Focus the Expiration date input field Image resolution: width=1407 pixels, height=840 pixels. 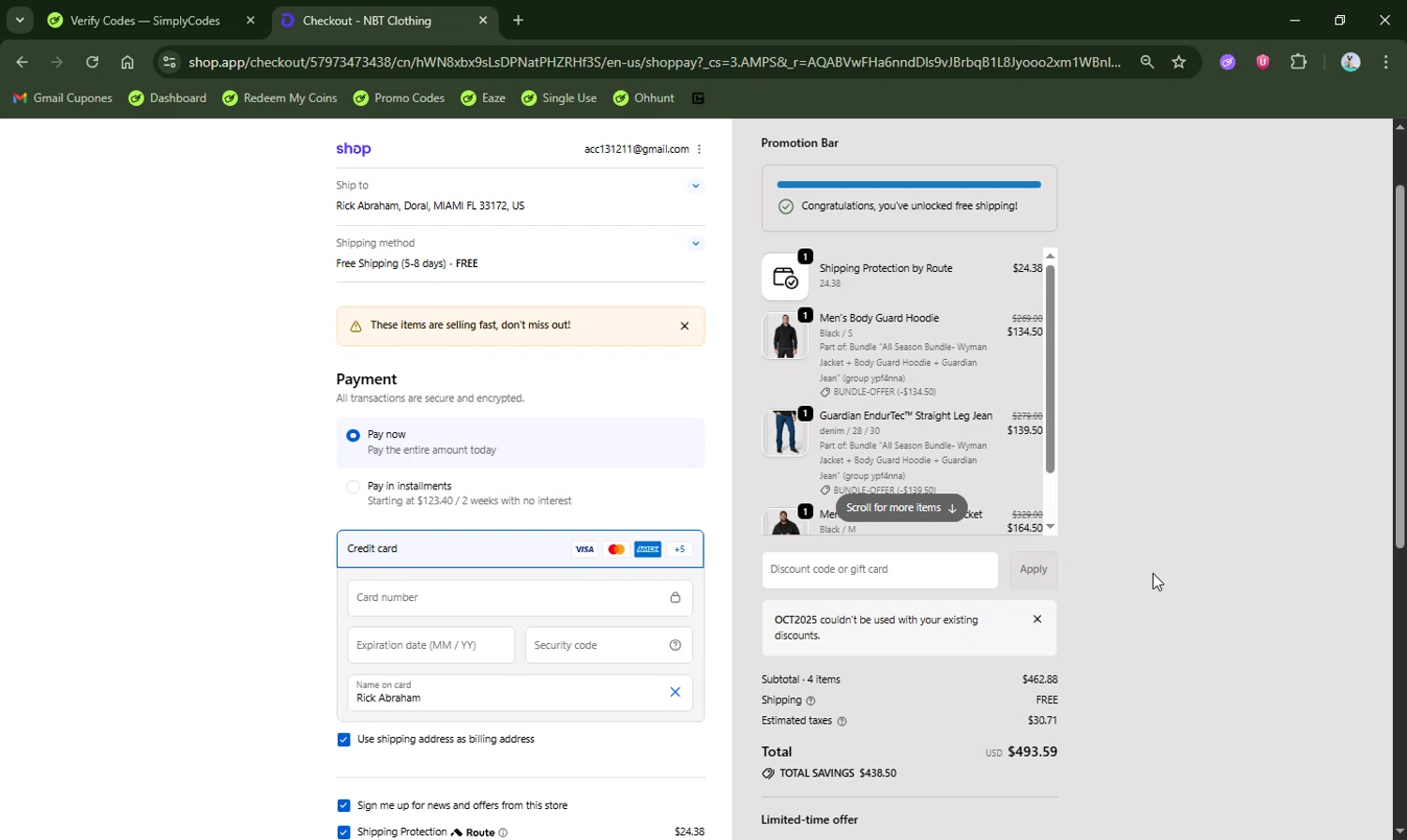coord(431,645)
